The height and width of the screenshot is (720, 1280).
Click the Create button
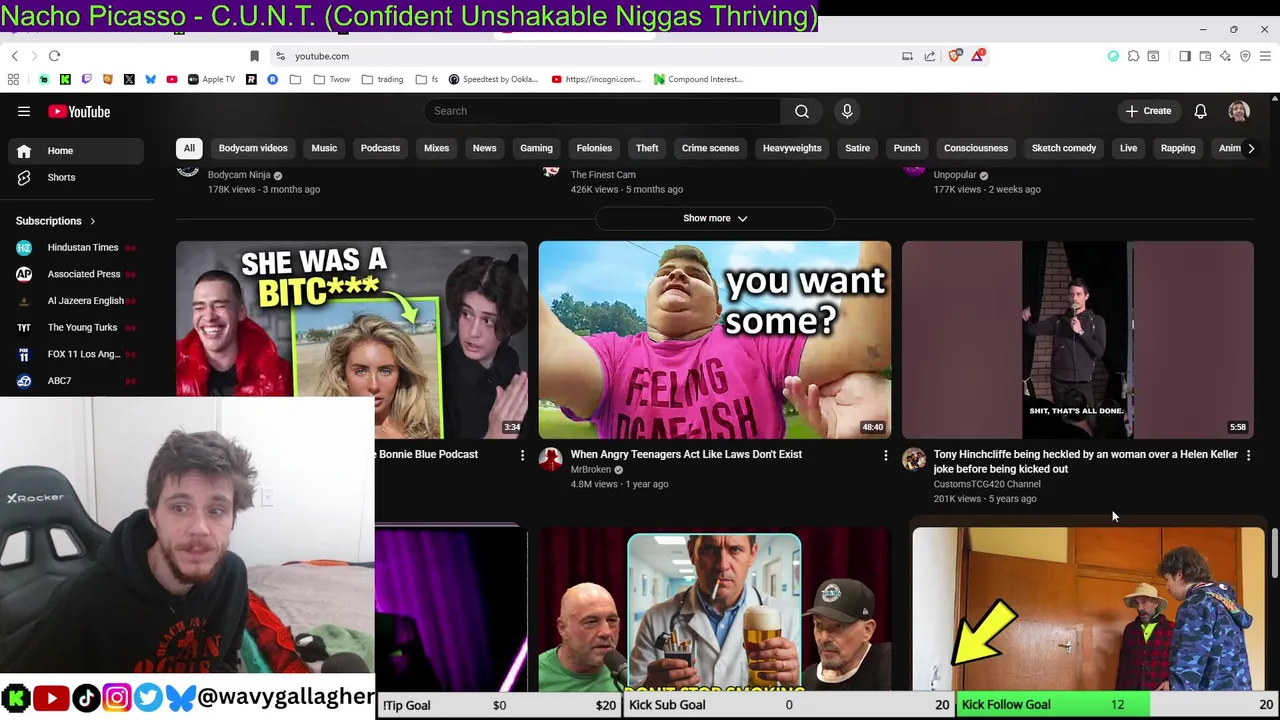[x=1148, y=111]
